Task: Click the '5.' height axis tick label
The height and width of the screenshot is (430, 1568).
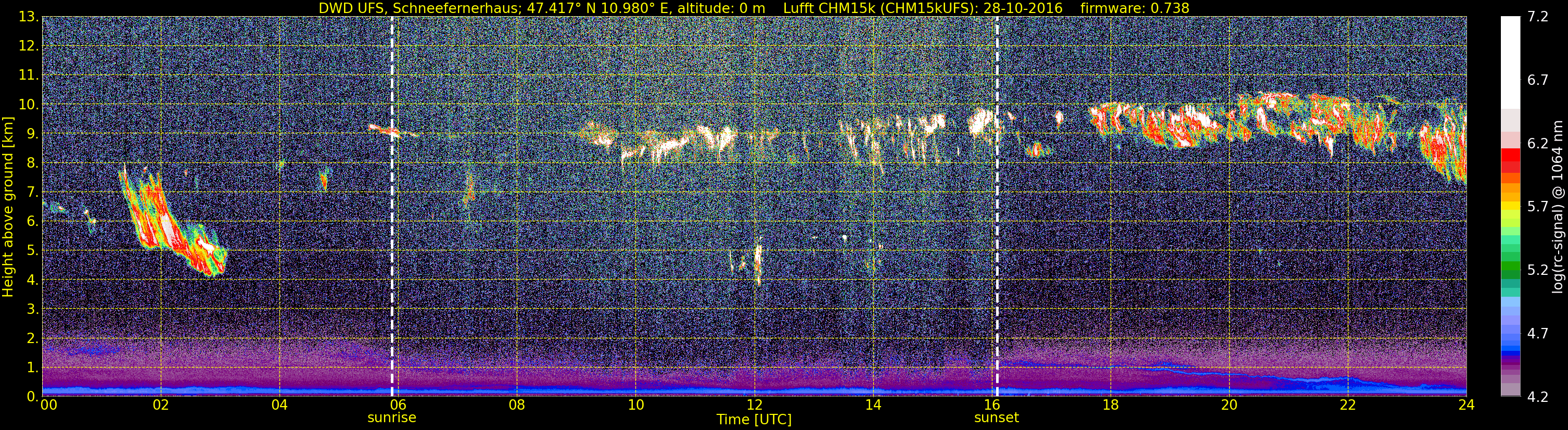Action: click(33, 251)
